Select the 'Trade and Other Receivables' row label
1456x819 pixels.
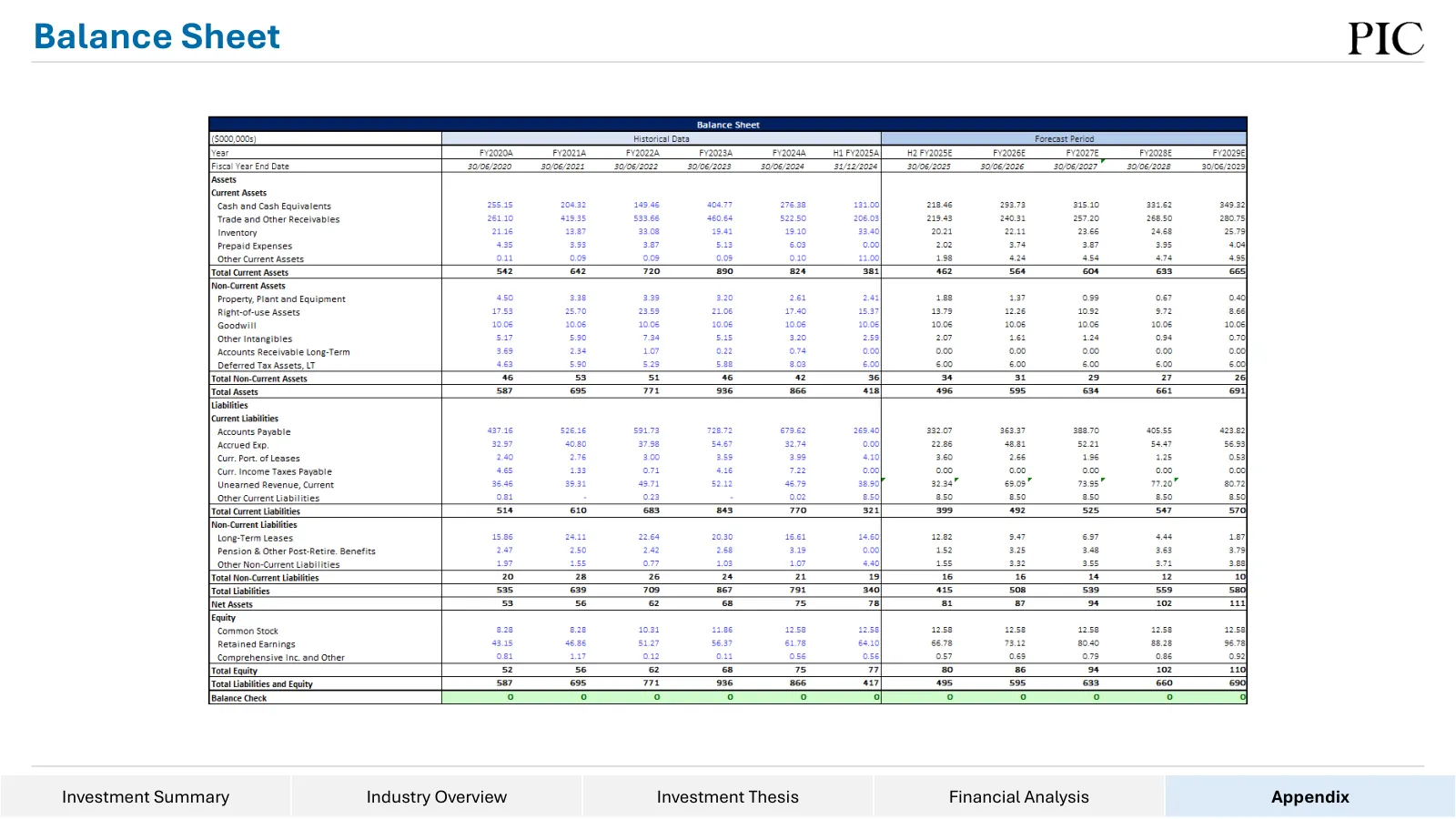point(278,219)
